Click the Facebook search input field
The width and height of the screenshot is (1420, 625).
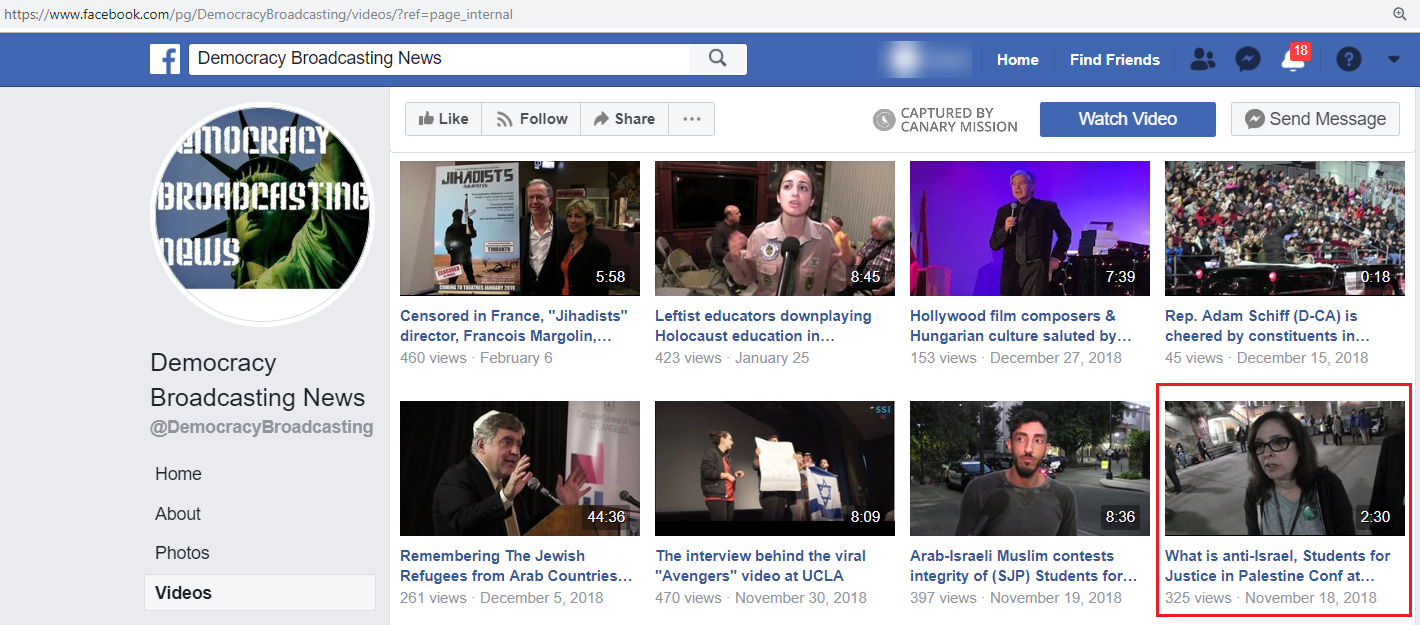click(x=440, y=58)
